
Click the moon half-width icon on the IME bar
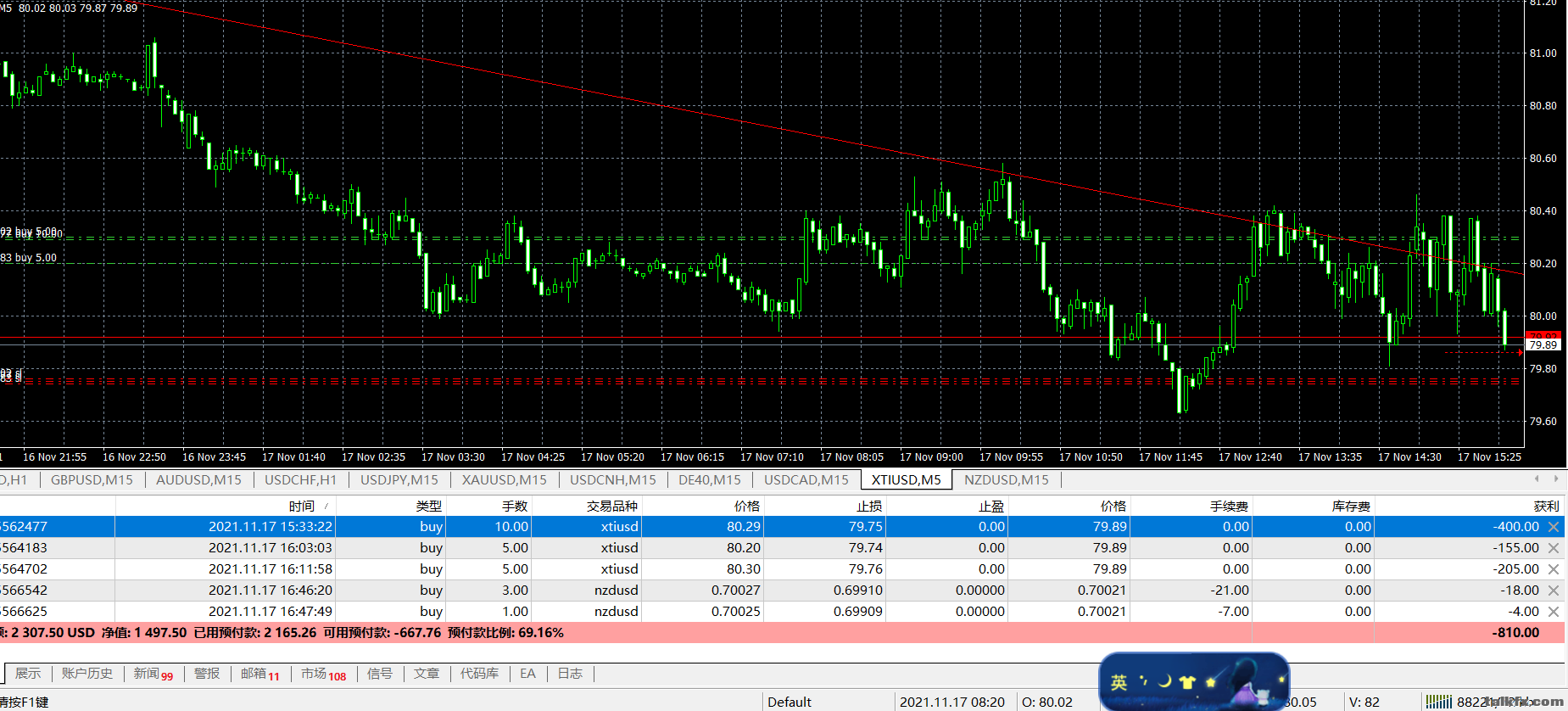(x=1165, y=681)
